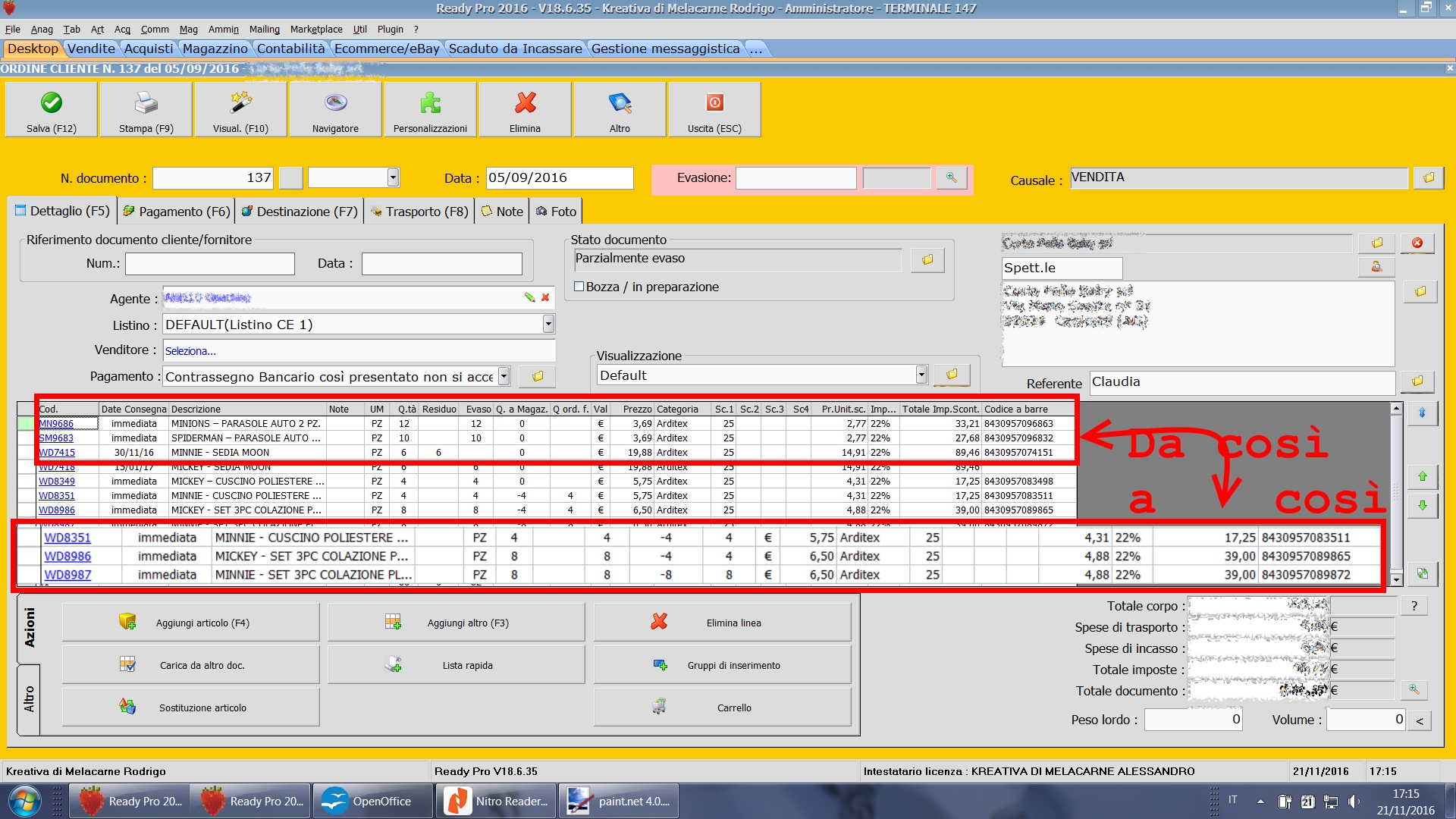Switch to Trasporto (F8) tab
Viewport: 1456px width, 819px height.
point(419,212)
